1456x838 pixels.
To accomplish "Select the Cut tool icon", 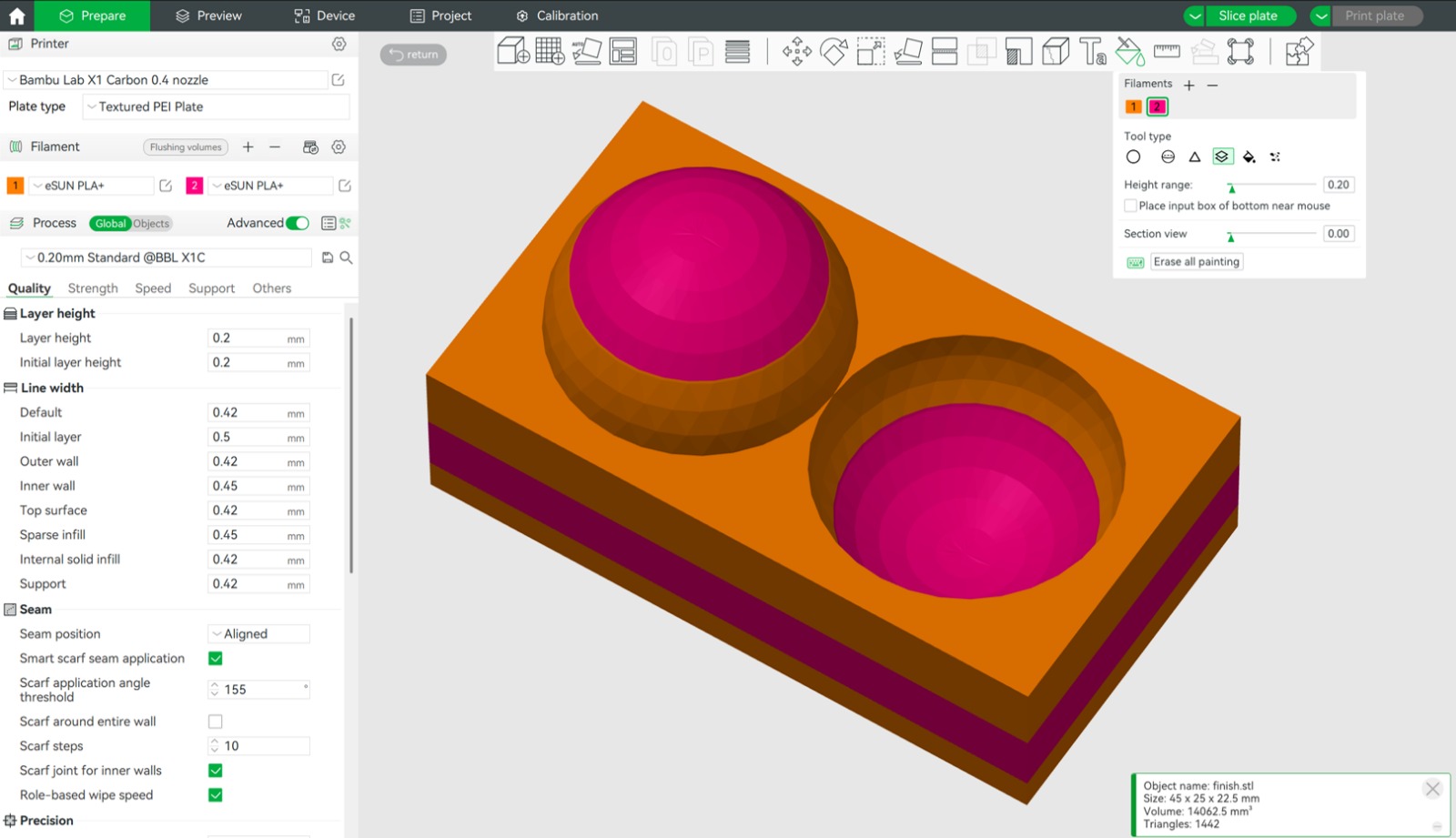I will coord(945,52).
